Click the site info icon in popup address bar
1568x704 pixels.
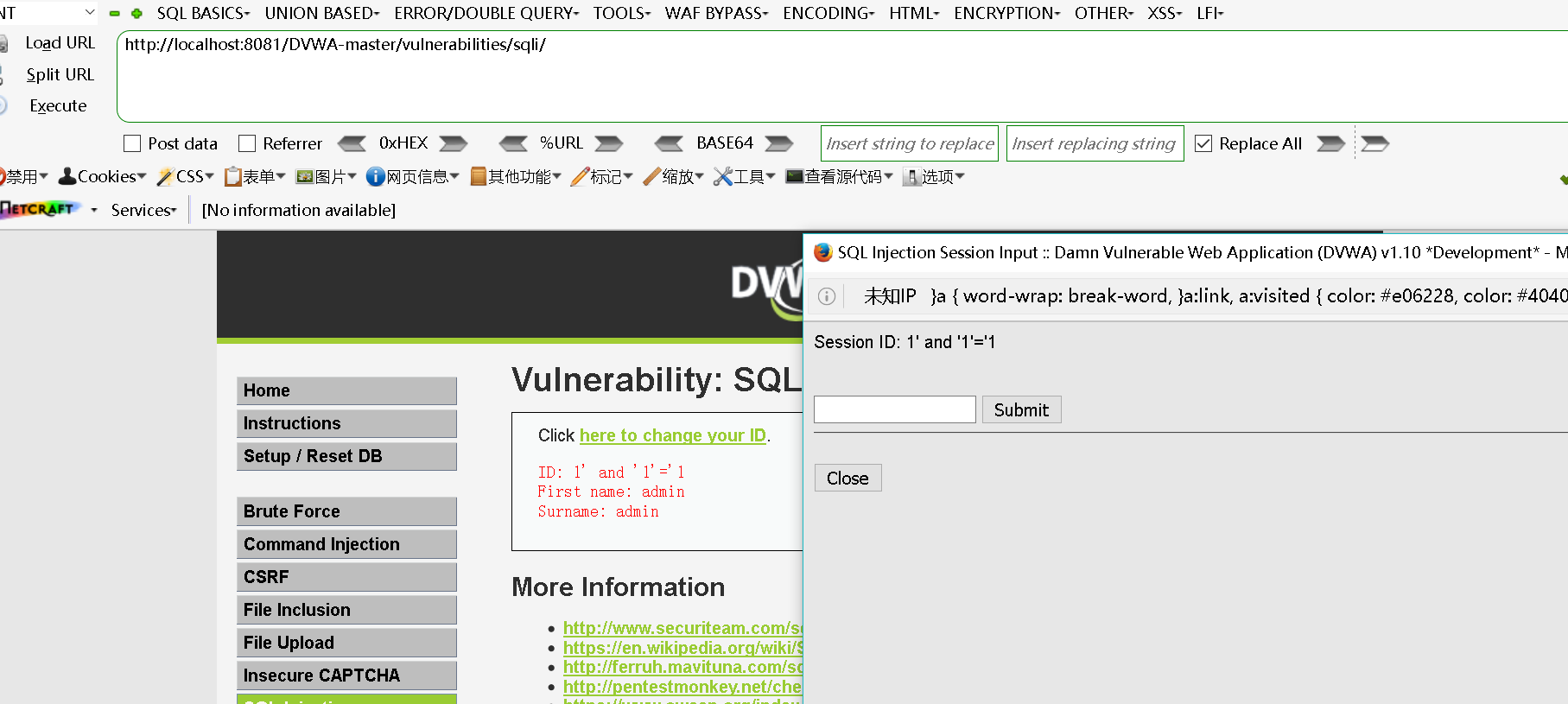pos(827,296)
